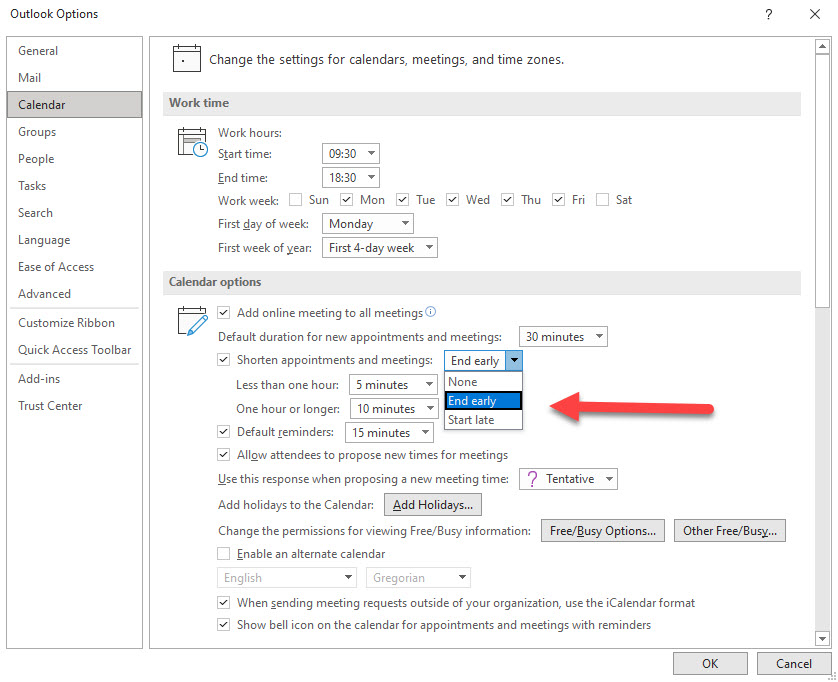Select None in the shorten list
Image resolution: width=838 pixels, height=682 pixels.
483,382
